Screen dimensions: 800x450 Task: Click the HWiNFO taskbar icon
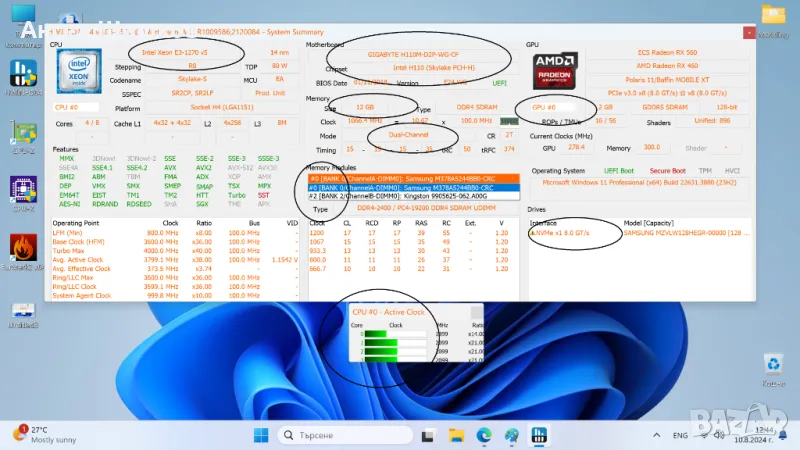click(538, 435)
